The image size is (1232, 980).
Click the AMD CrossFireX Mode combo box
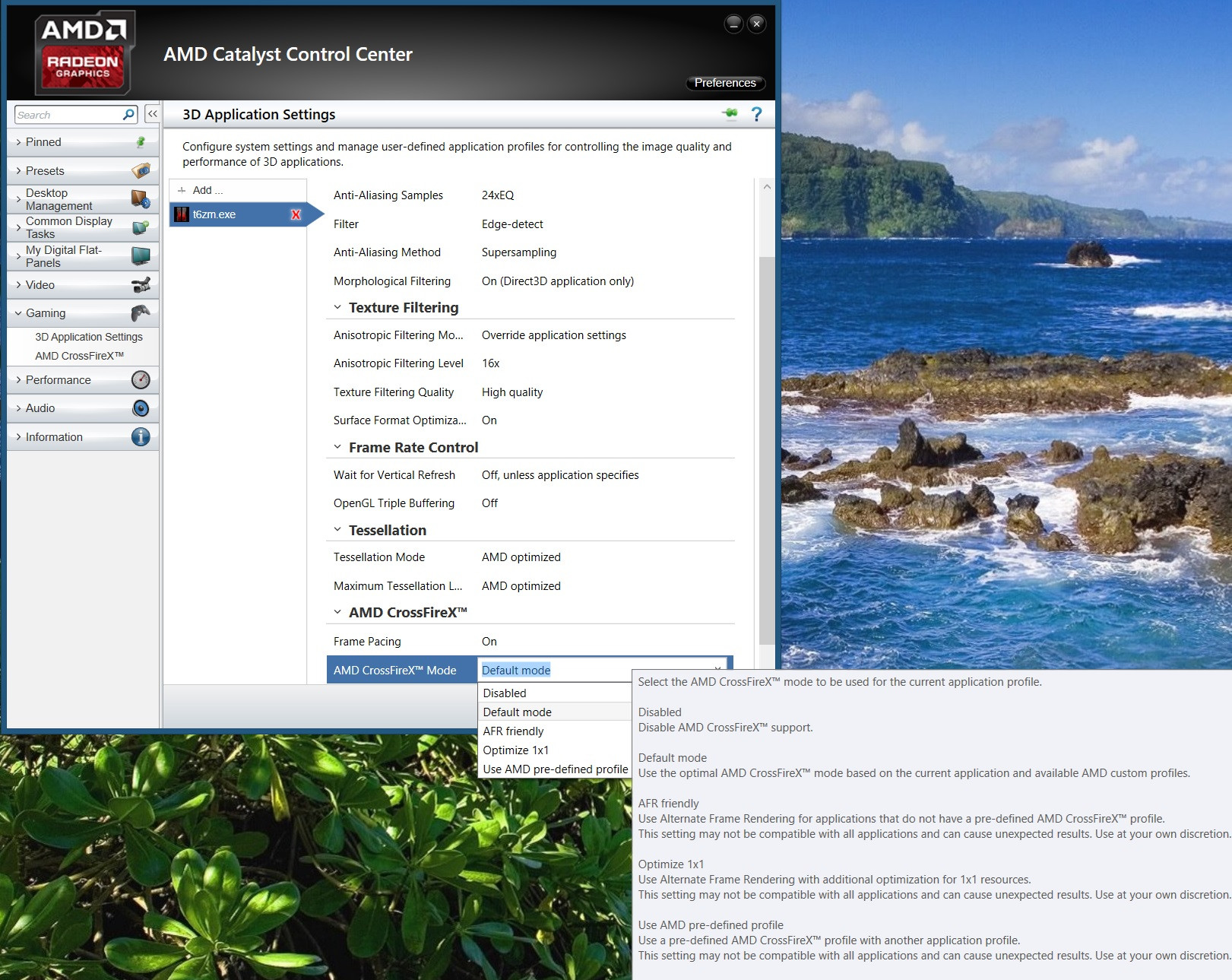click(x=604, y=669)
